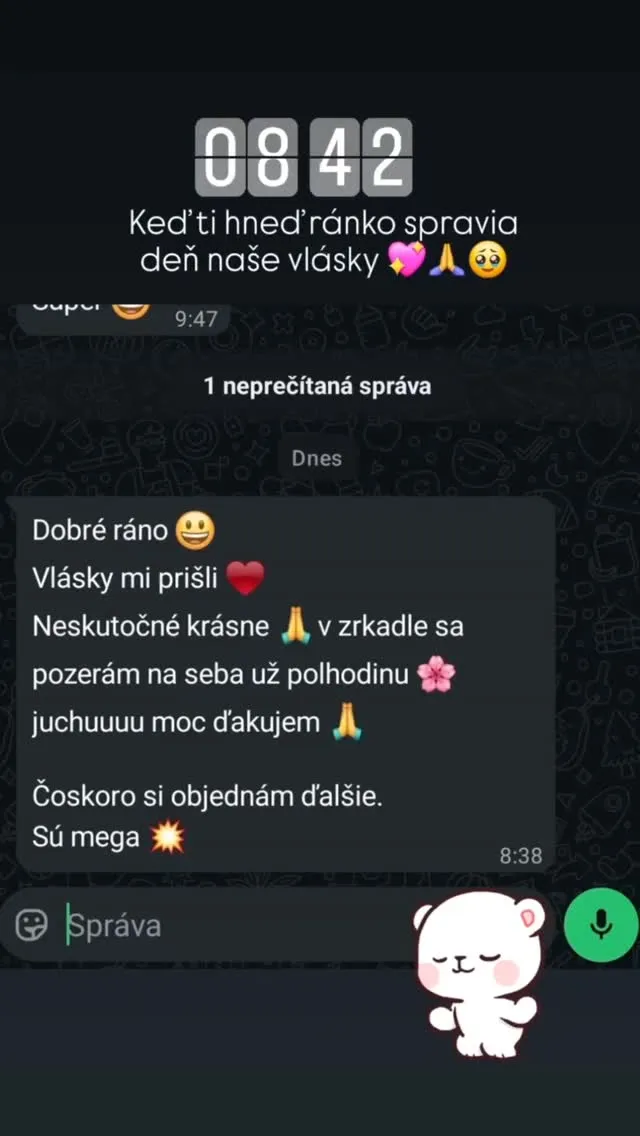The height and width of the screenshot is (1136, 640).
Task: Tap the praying hands after Neskutočné krásne
Action: coord(294,627)
